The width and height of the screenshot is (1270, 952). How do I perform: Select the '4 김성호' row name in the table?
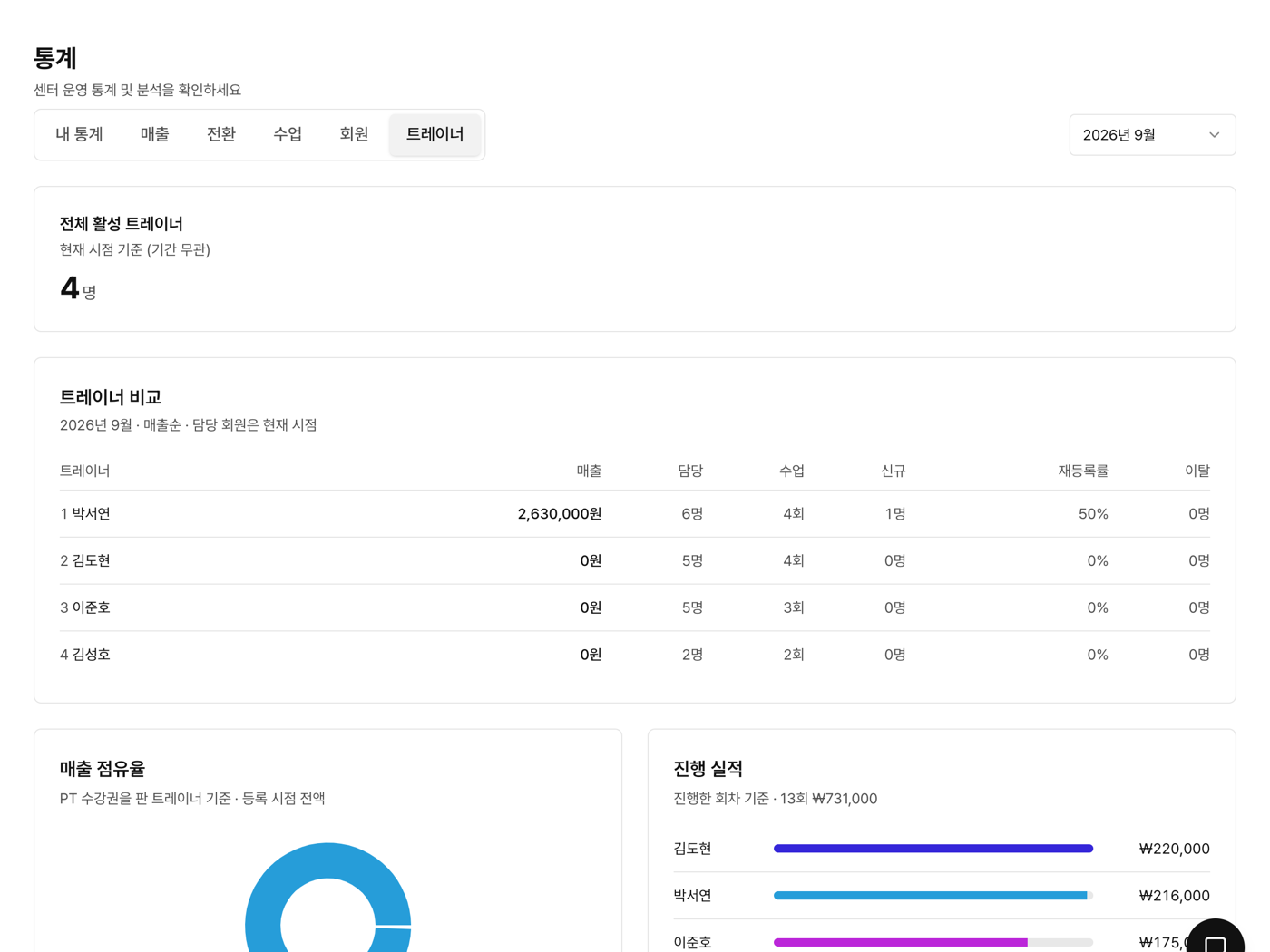(x=85, y=656)
